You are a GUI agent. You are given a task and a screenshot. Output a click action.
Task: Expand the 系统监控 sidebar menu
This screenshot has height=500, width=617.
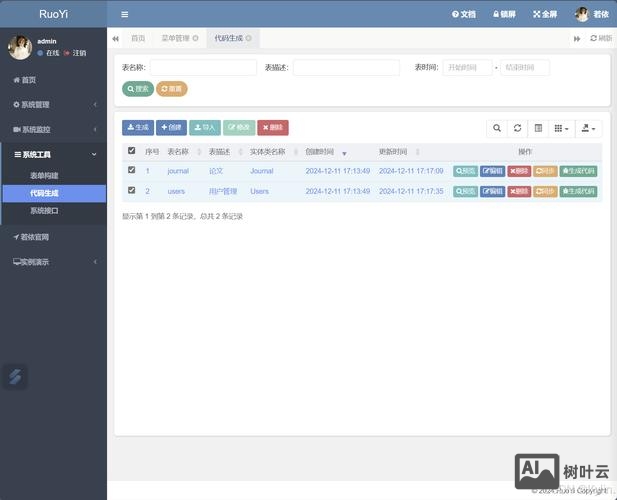[x=53, y=129]
